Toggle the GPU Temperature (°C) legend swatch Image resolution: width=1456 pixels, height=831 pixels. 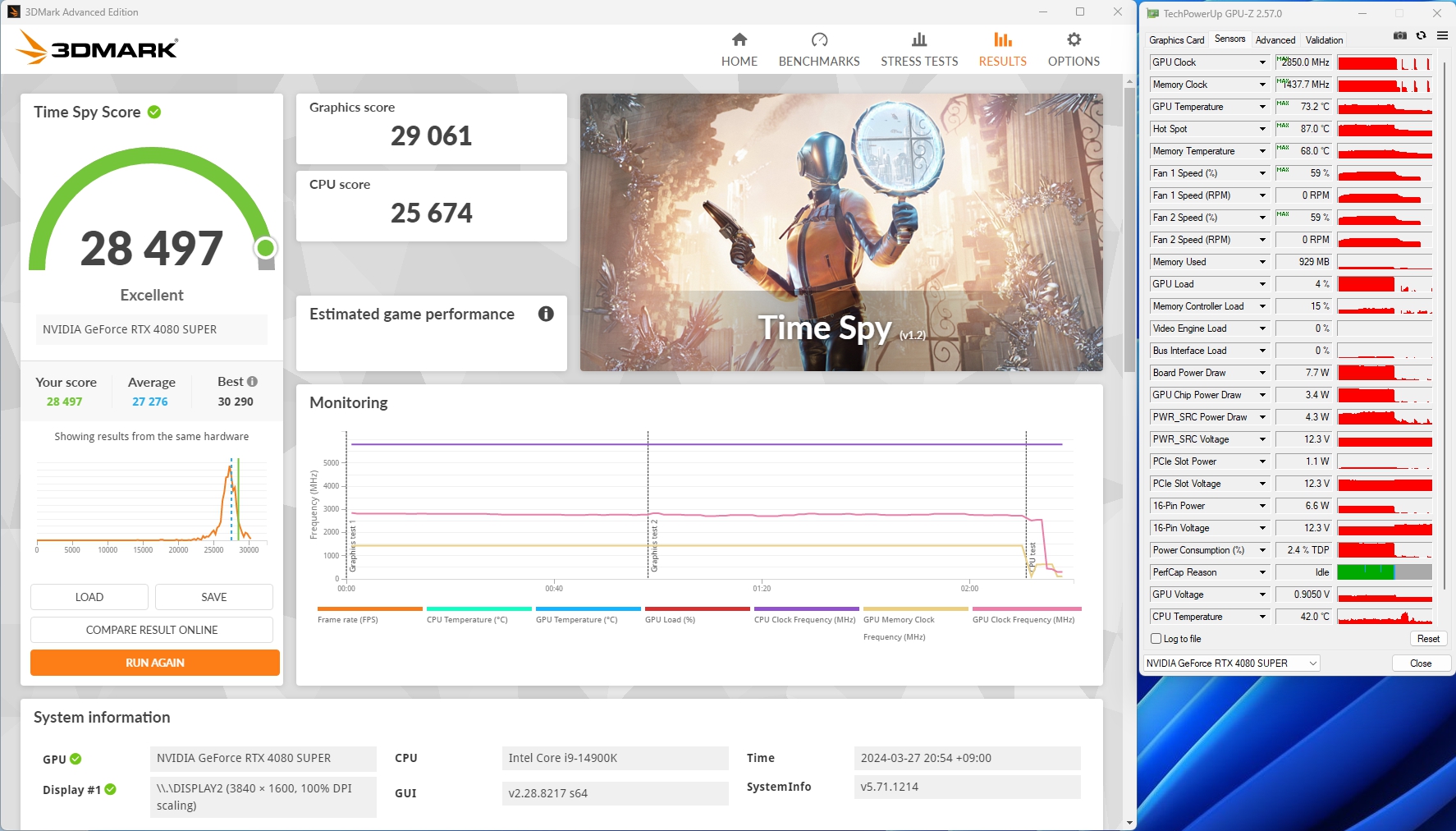pyautogui.click(x=588, y=608)
